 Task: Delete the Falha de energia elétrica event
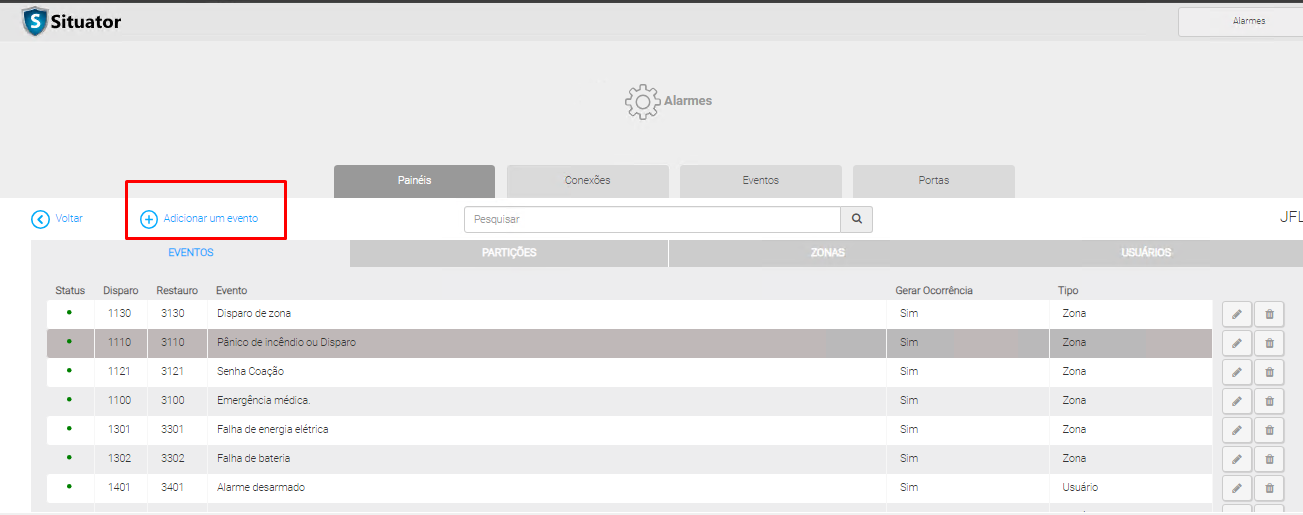(x=1269, y=430)
